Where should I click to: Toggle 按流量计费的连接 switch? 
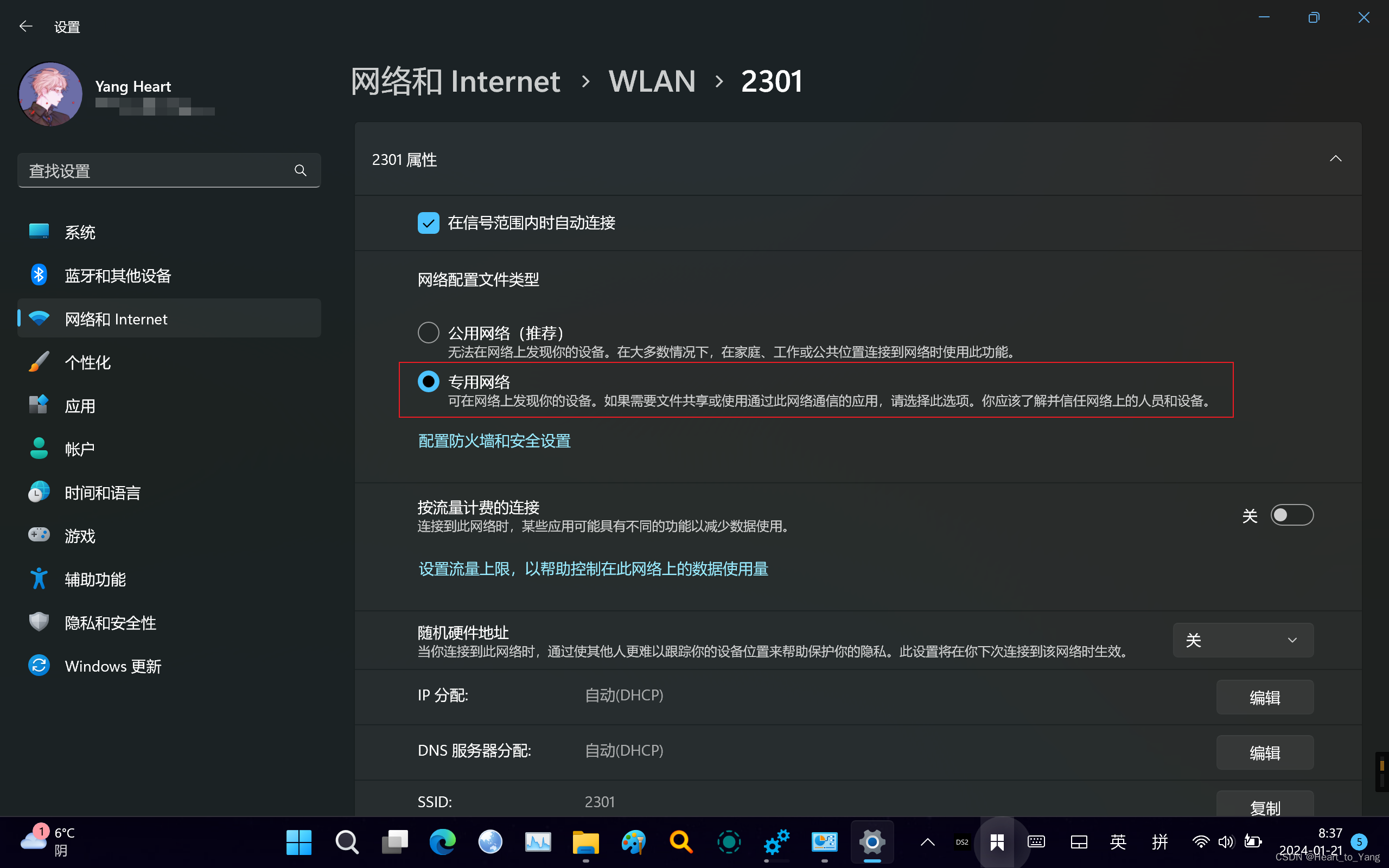[1292, 515]
